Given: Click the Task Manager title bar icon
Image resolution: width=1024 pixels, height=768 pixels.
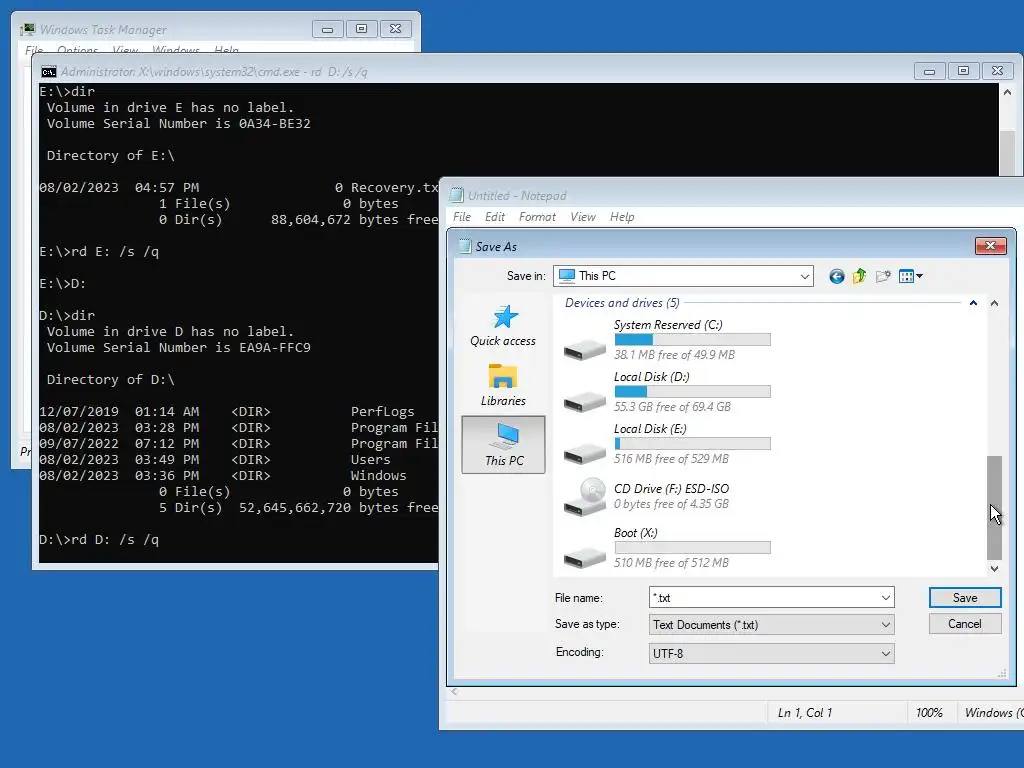Looking at the screenshot, I should pyautogui.click(x=27, y=29).
